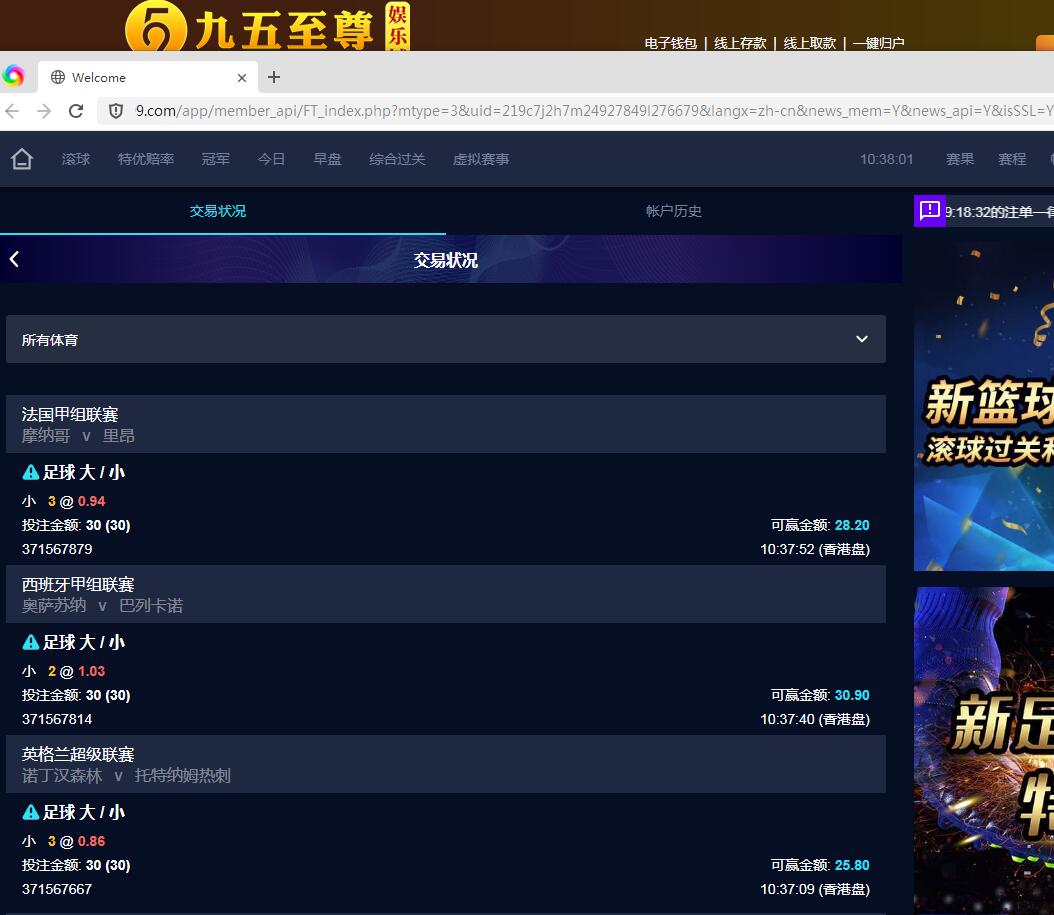Viewport: 1054px width, 915px height.
Task: Click the 摩纳哥 v 里昂 match row
Action: (x=78, y=436)
